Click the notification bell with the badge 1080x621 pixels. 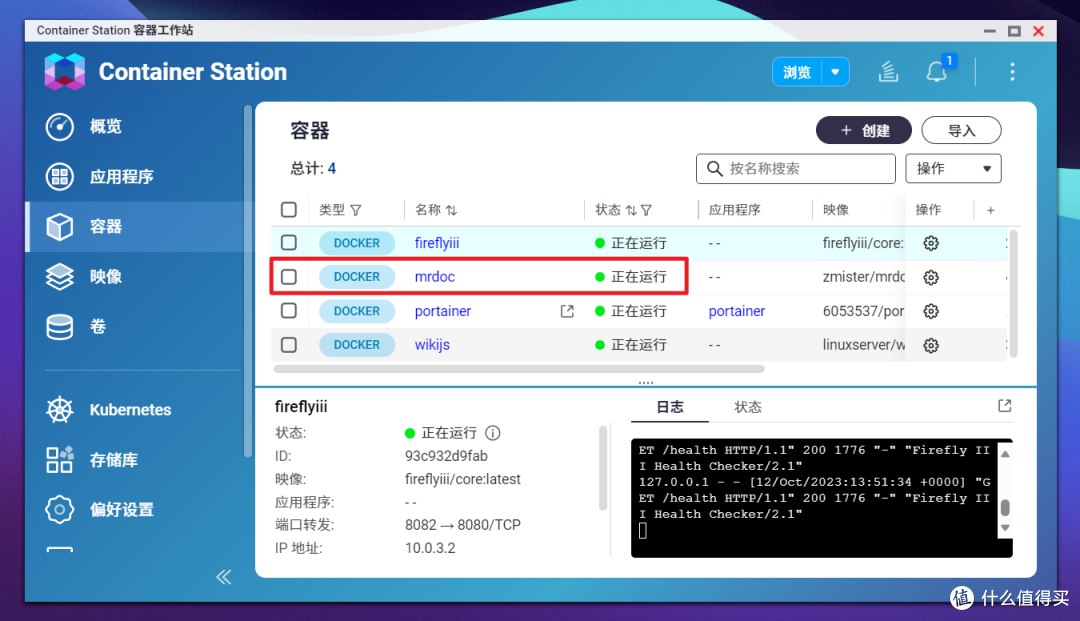(x=936, y=71)
